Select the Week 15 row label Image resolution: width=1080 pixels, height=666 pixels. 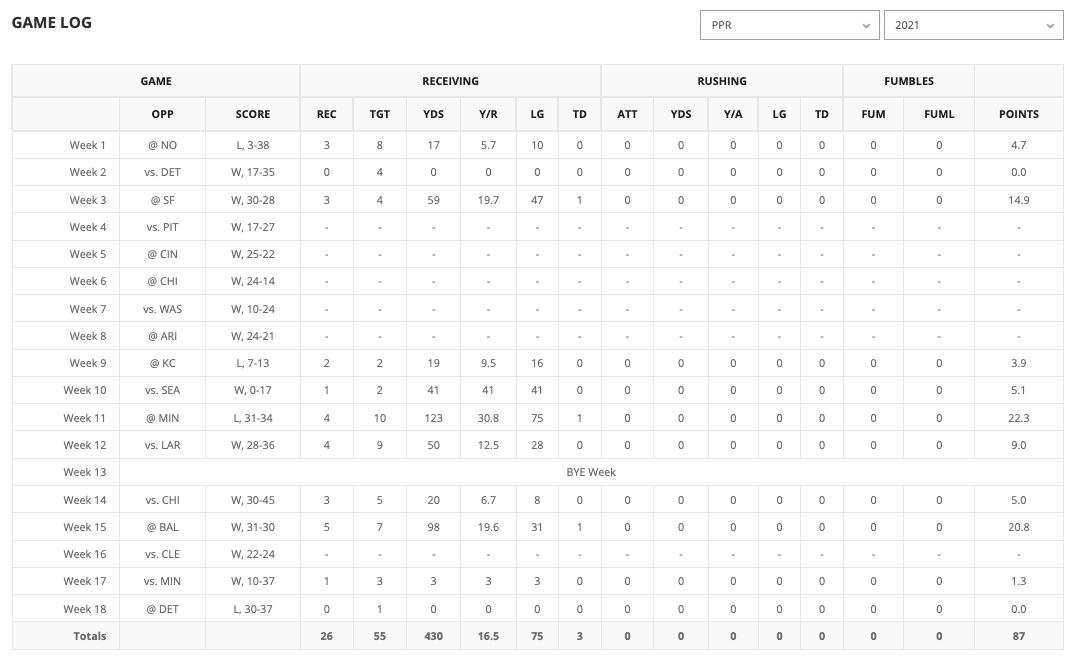85,527
